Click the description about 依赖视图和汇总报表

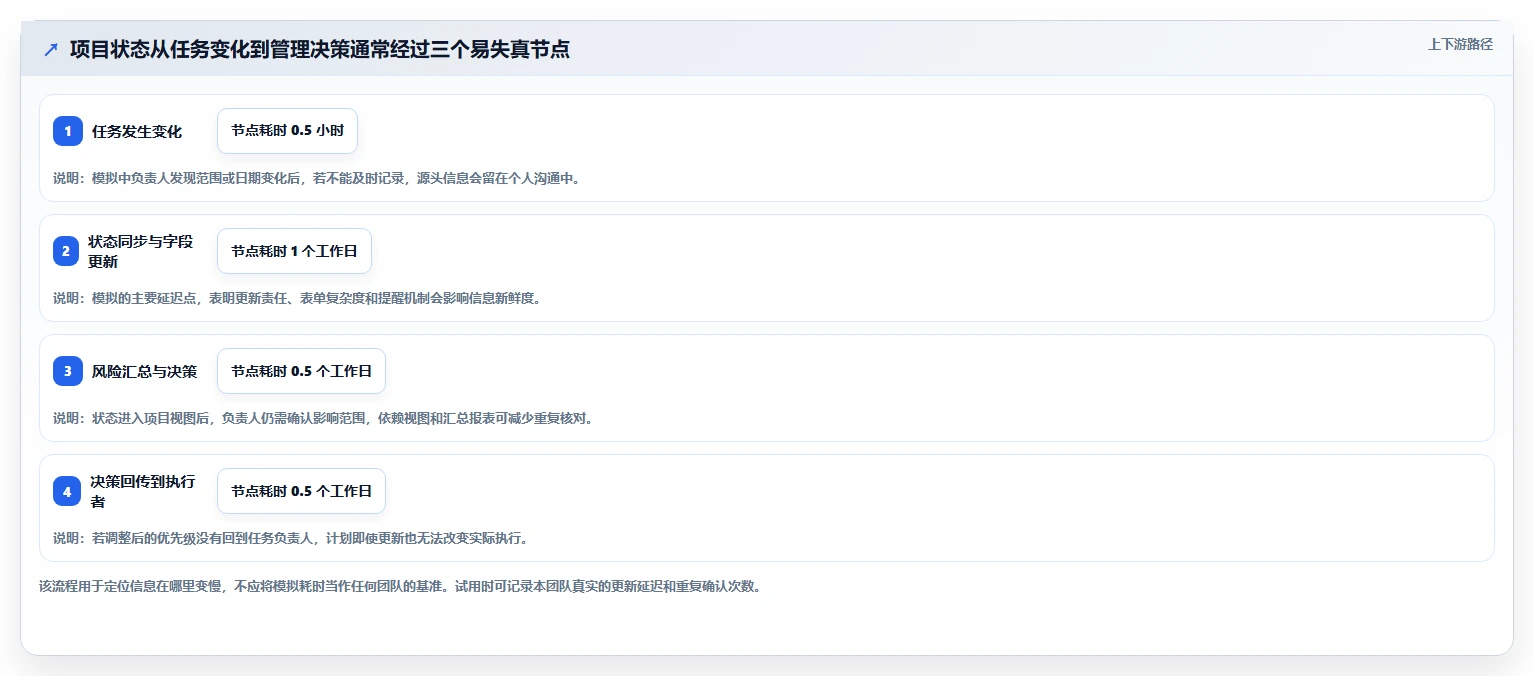click(x=323, y=418)
